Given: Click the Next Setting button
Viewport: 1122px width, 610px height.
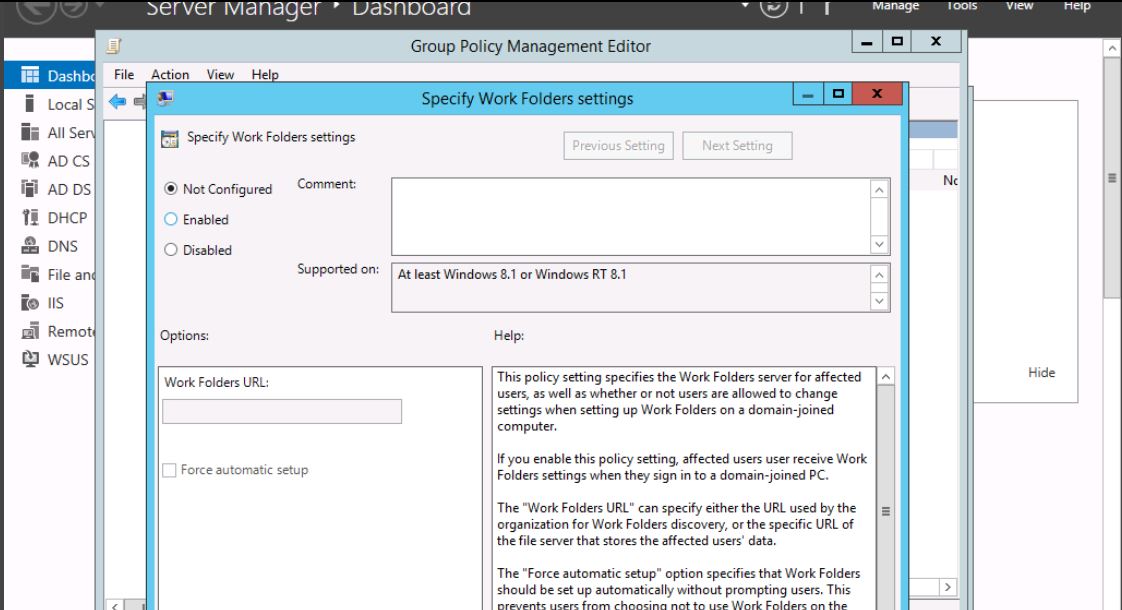Looking at the screenshot, I should tap(737, 146).
